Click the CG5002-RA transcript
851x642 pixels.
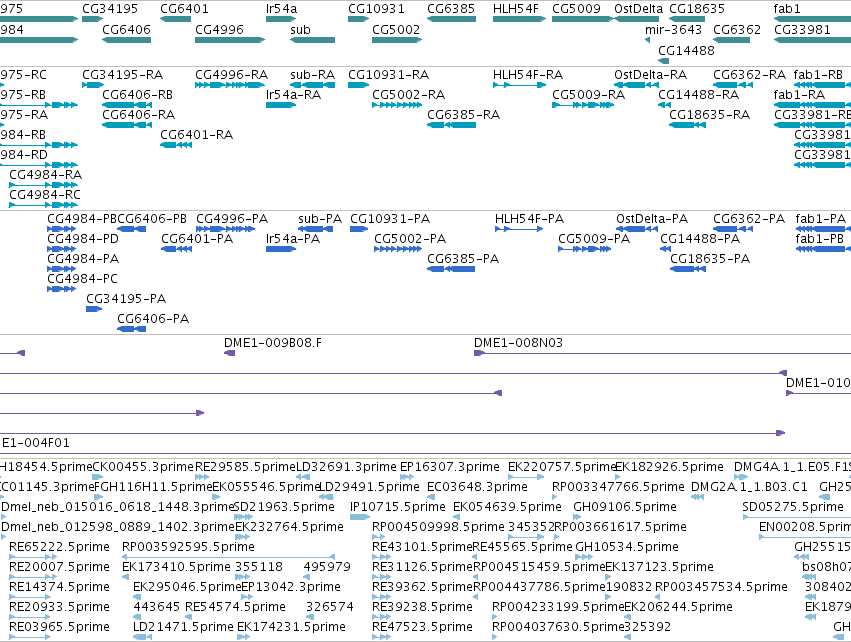pos(397,105)
